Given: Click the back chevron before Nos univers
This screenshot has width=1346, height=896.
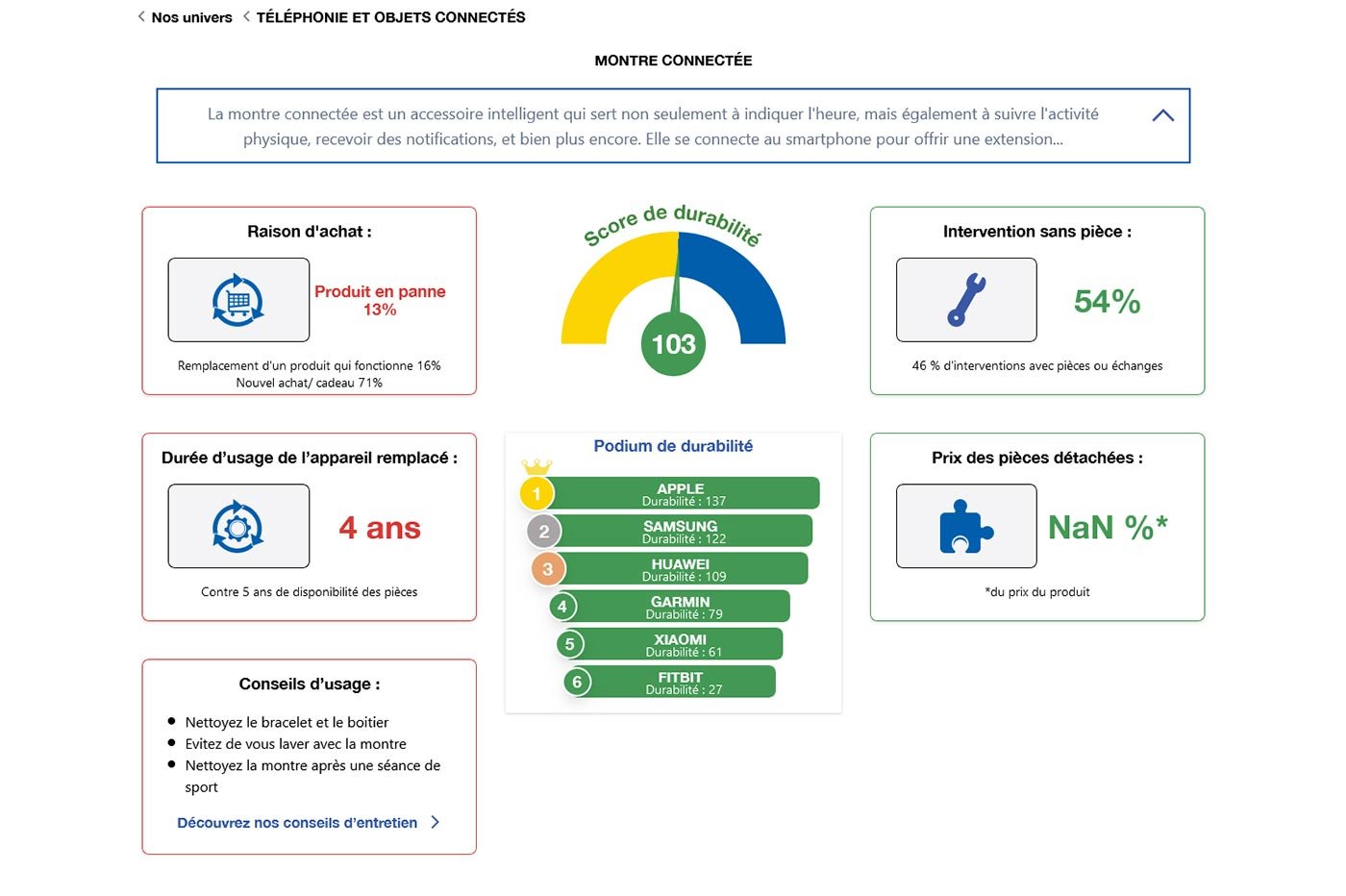Looking at the screenshot, I should pos(141,16).
